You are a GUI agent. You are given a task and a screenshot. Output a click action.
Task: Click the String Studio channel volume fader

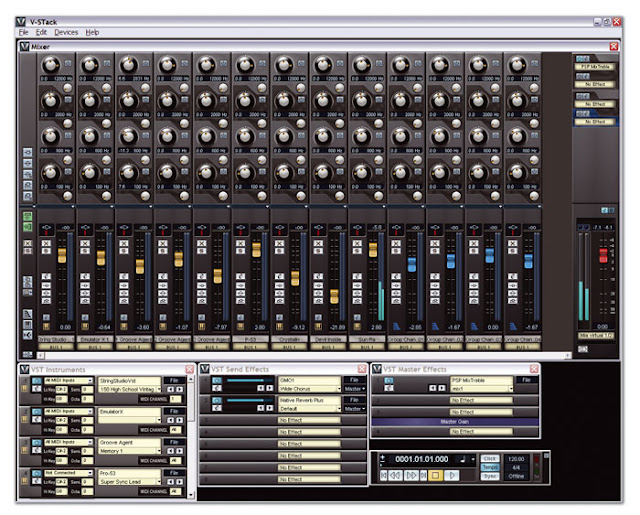pyautogui.click(x=62, y=255)
